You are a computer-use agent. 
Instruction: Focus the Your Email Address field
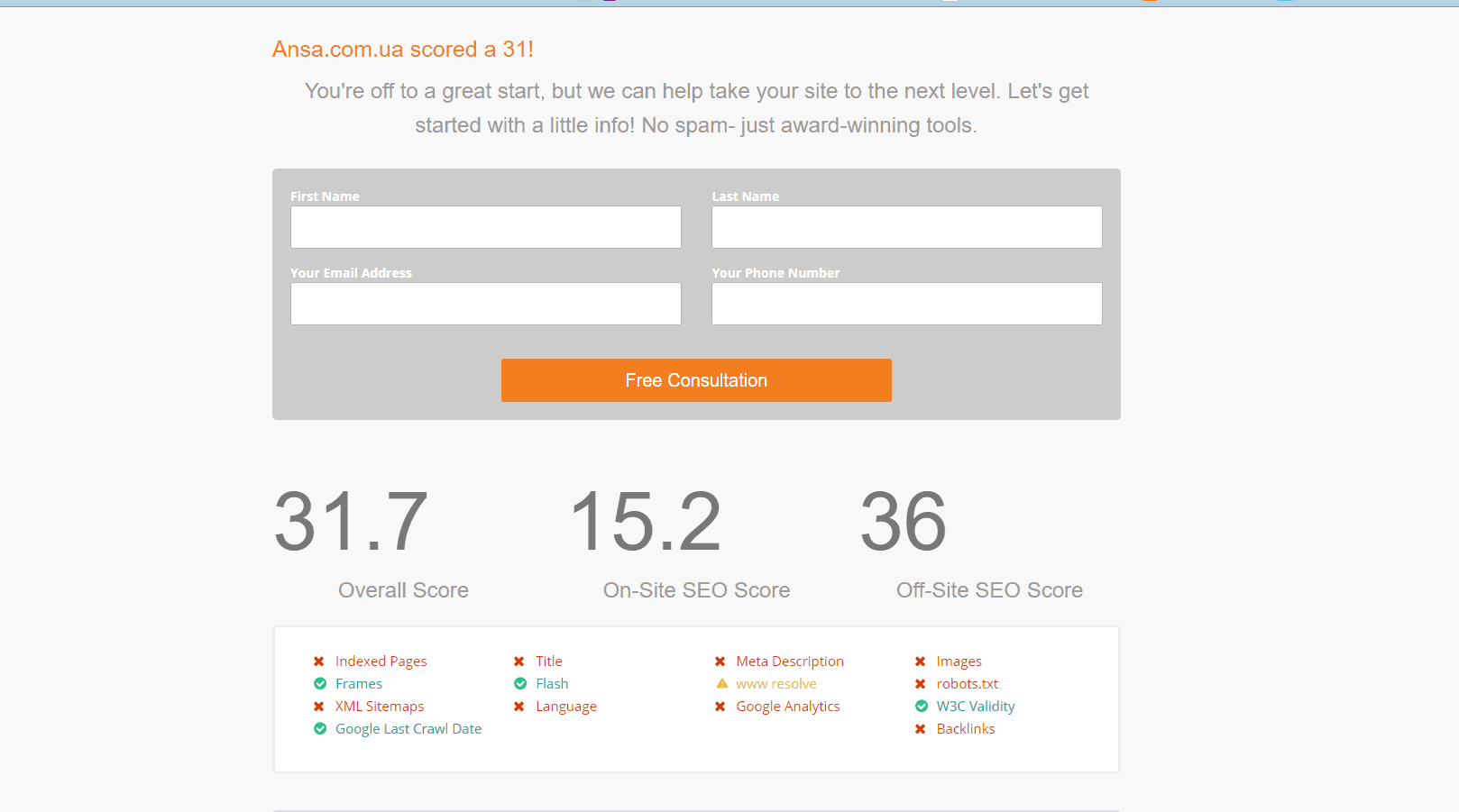coord(485,304)
